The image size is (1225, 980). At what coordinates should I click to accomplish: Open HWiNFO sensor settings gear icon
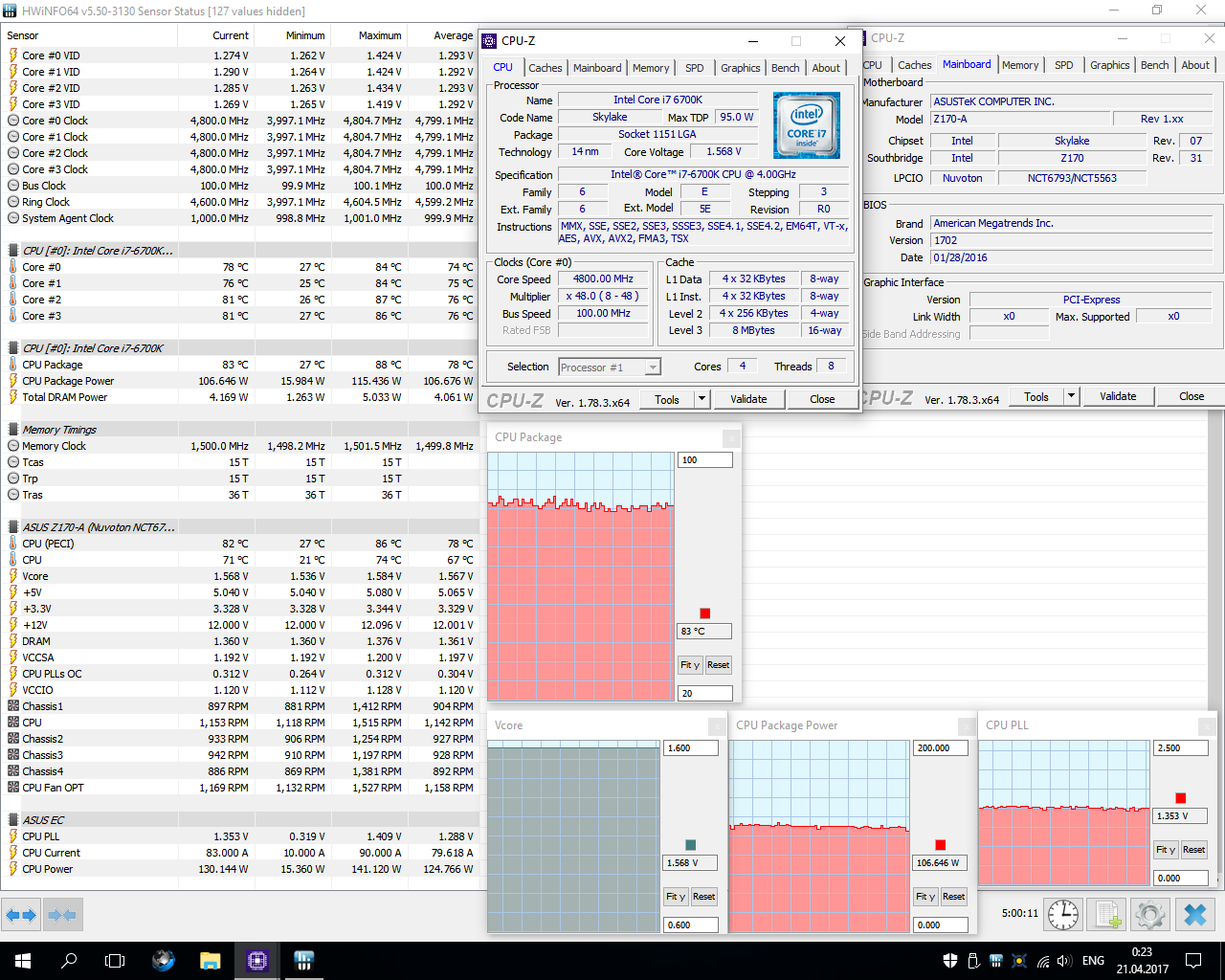1150,915
